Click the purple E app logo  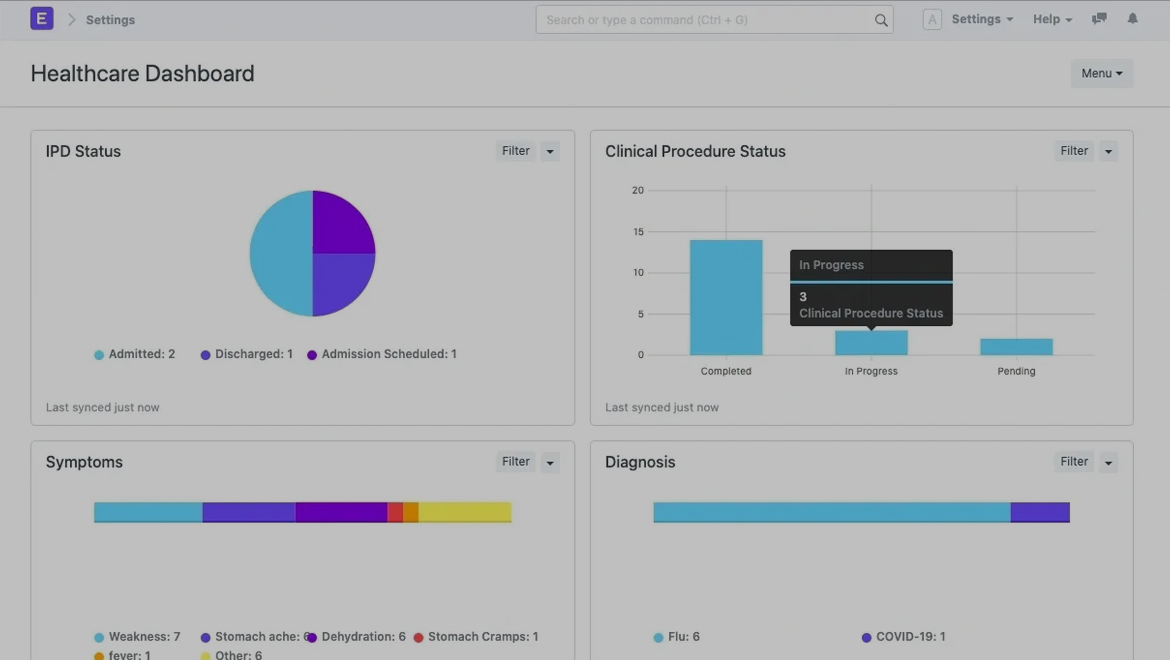[x=42, y=19]
